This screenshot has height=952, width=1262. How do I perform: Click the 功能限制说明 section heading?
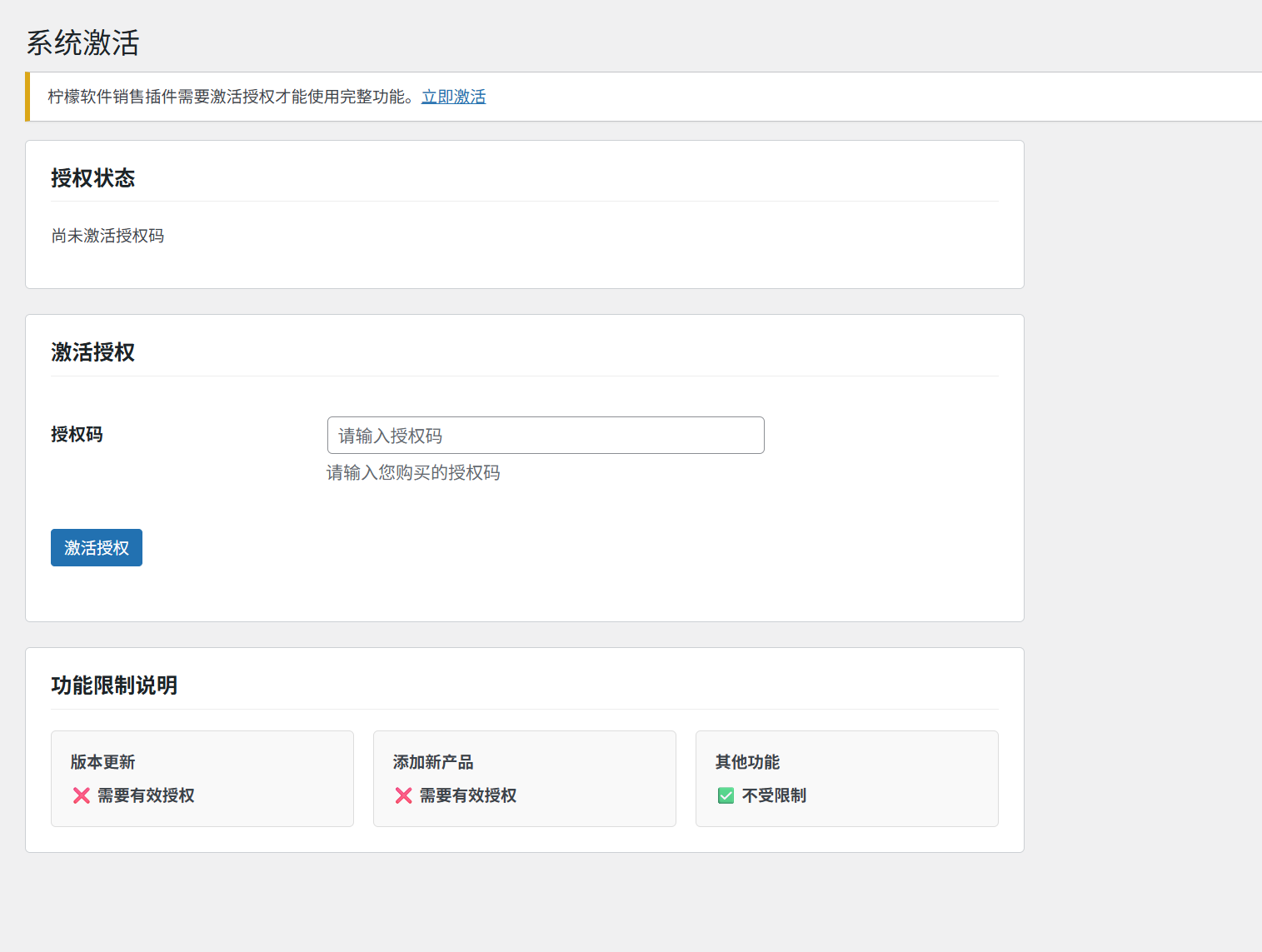(x=114, y=685)
